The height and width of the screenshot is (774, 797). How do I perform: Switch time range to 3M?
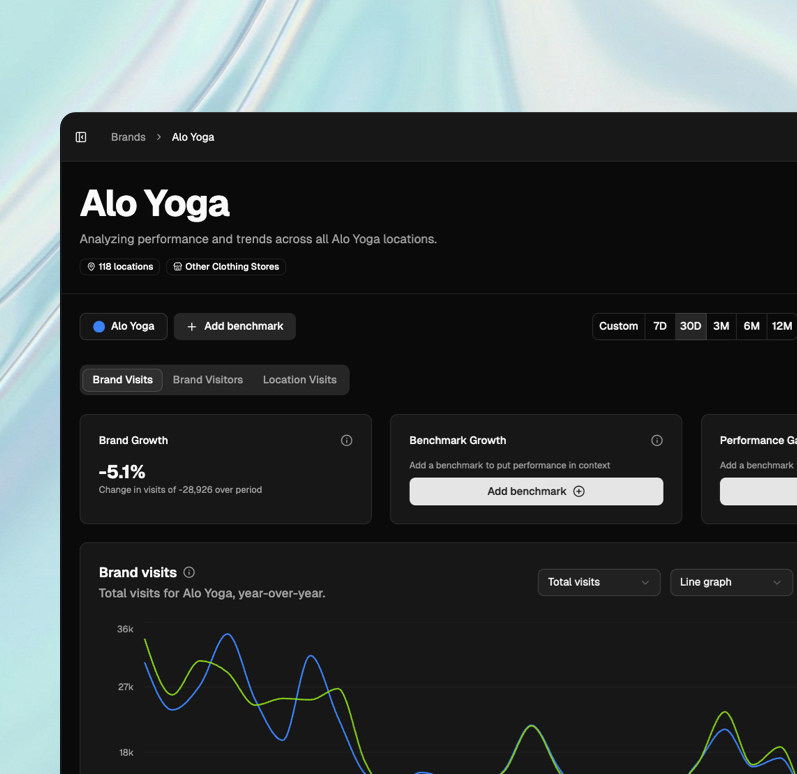(x=721, y=326)
